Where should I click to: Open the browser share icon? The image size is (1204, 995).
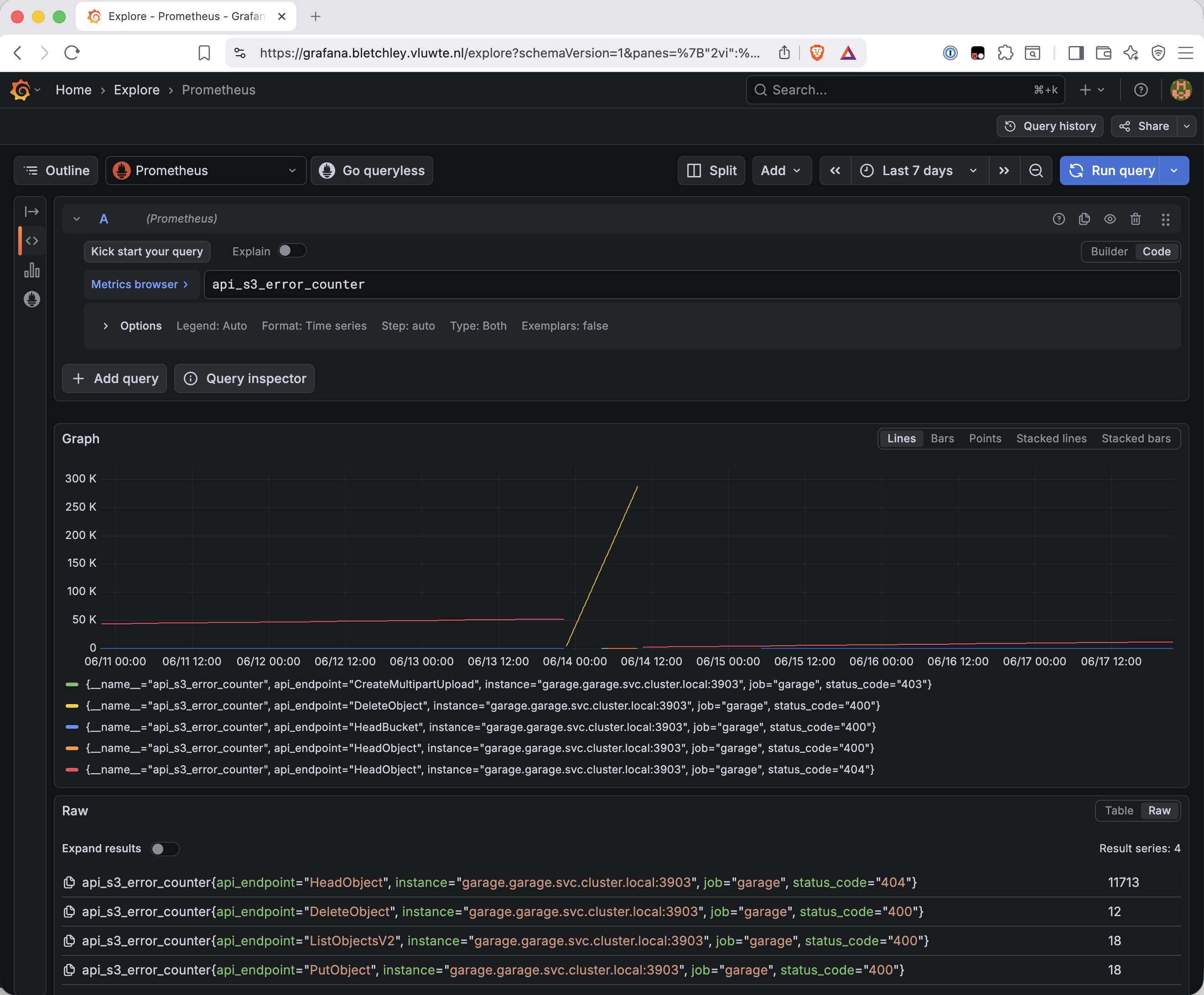(784, 53)
